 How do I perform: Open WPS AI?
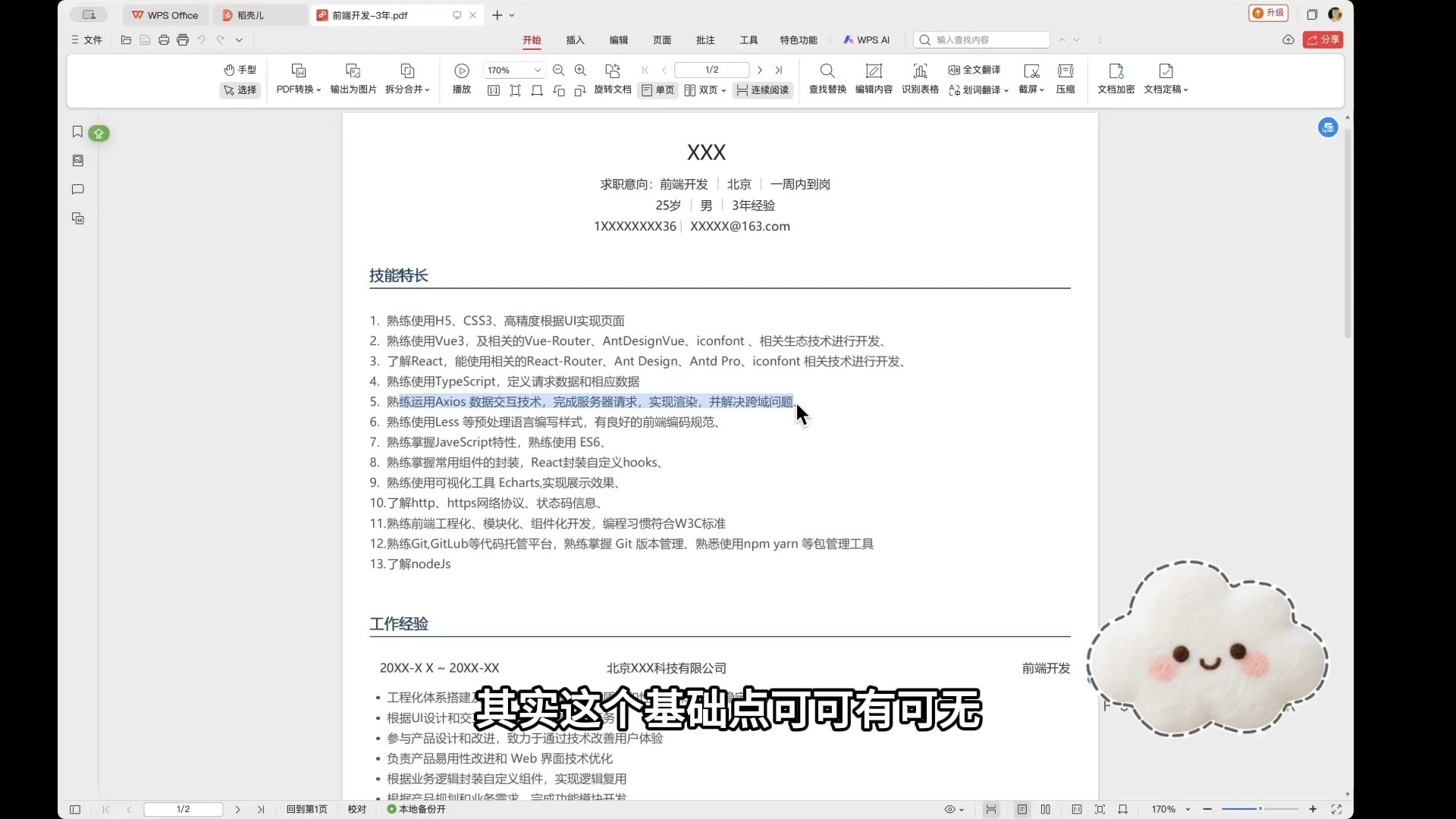point(867,40)
